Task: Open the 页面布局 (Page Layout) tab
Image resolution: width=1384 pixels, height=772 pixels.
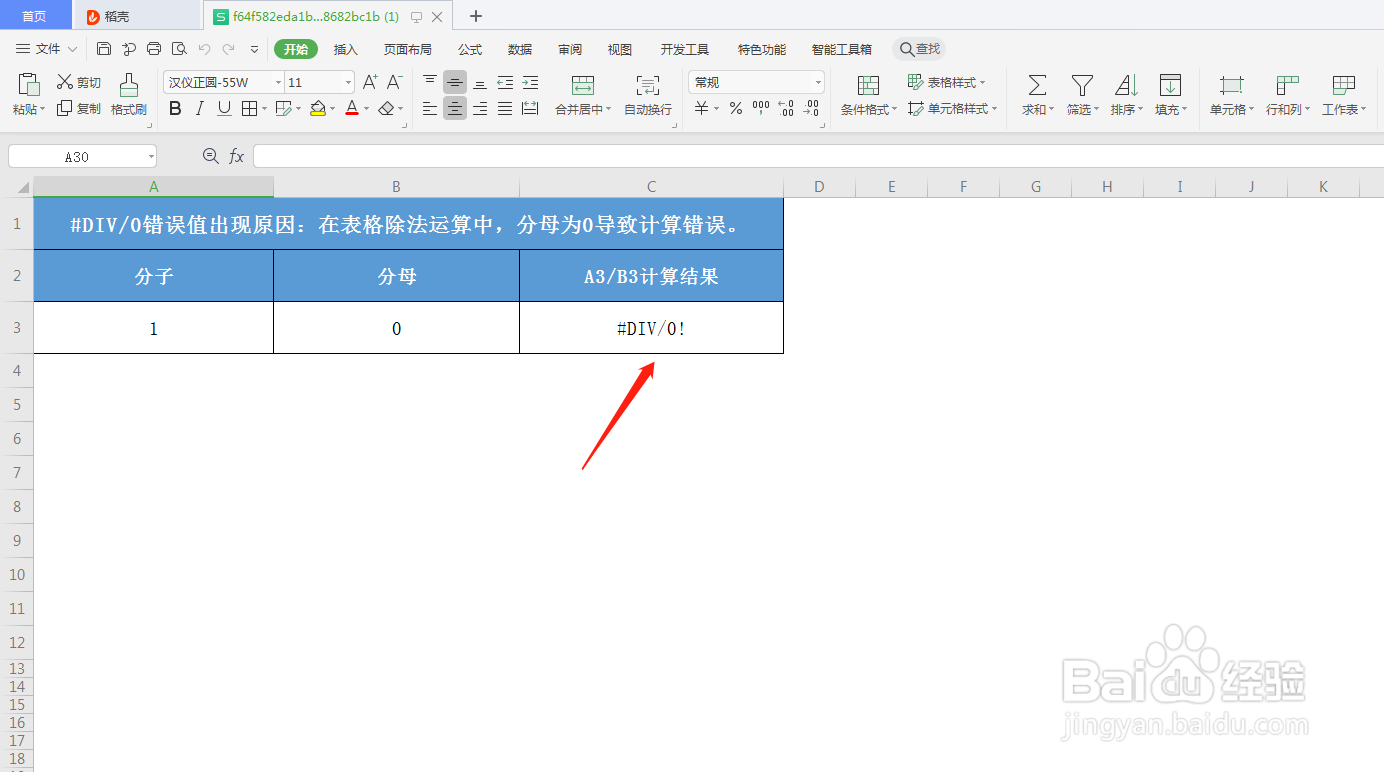Action: (408, 49)
